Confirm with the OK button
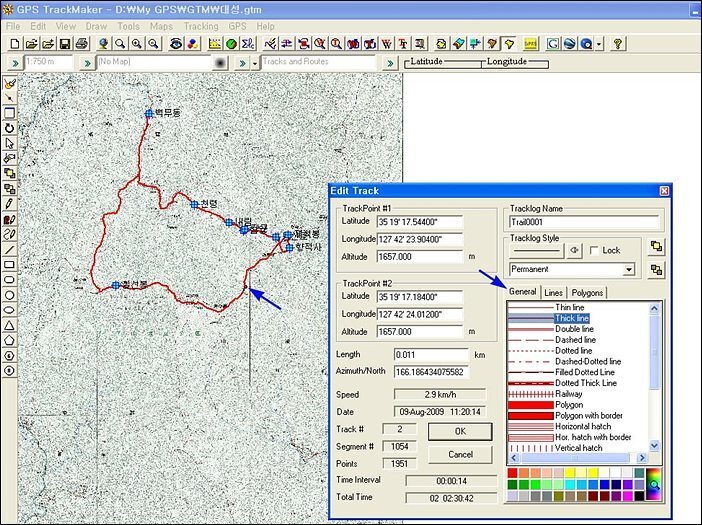Image resolution: width=702 pixels, height=525 pixels. (x=460, y=431)
